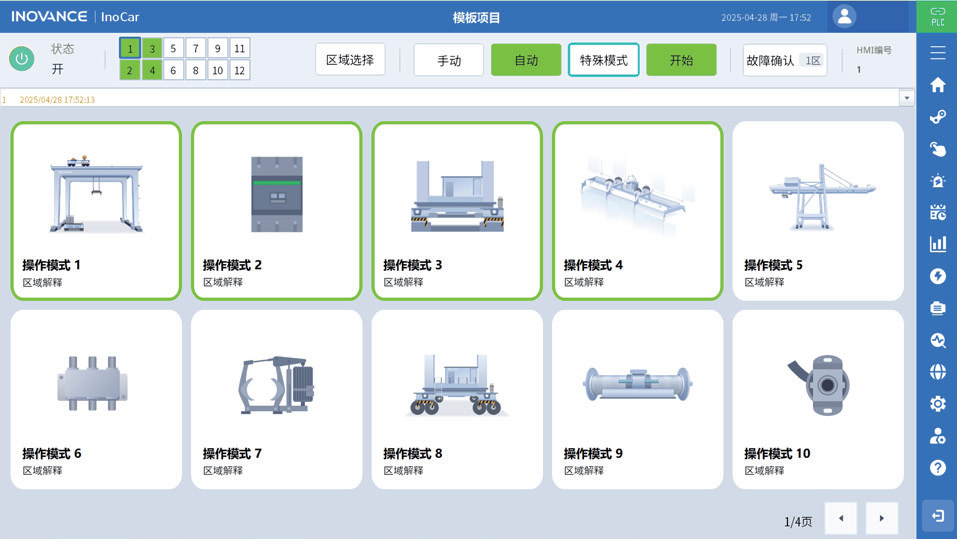Expand the message log dropdown arrow
The image size is (957, 539).
pyautogui.click(x=906, y=98)
